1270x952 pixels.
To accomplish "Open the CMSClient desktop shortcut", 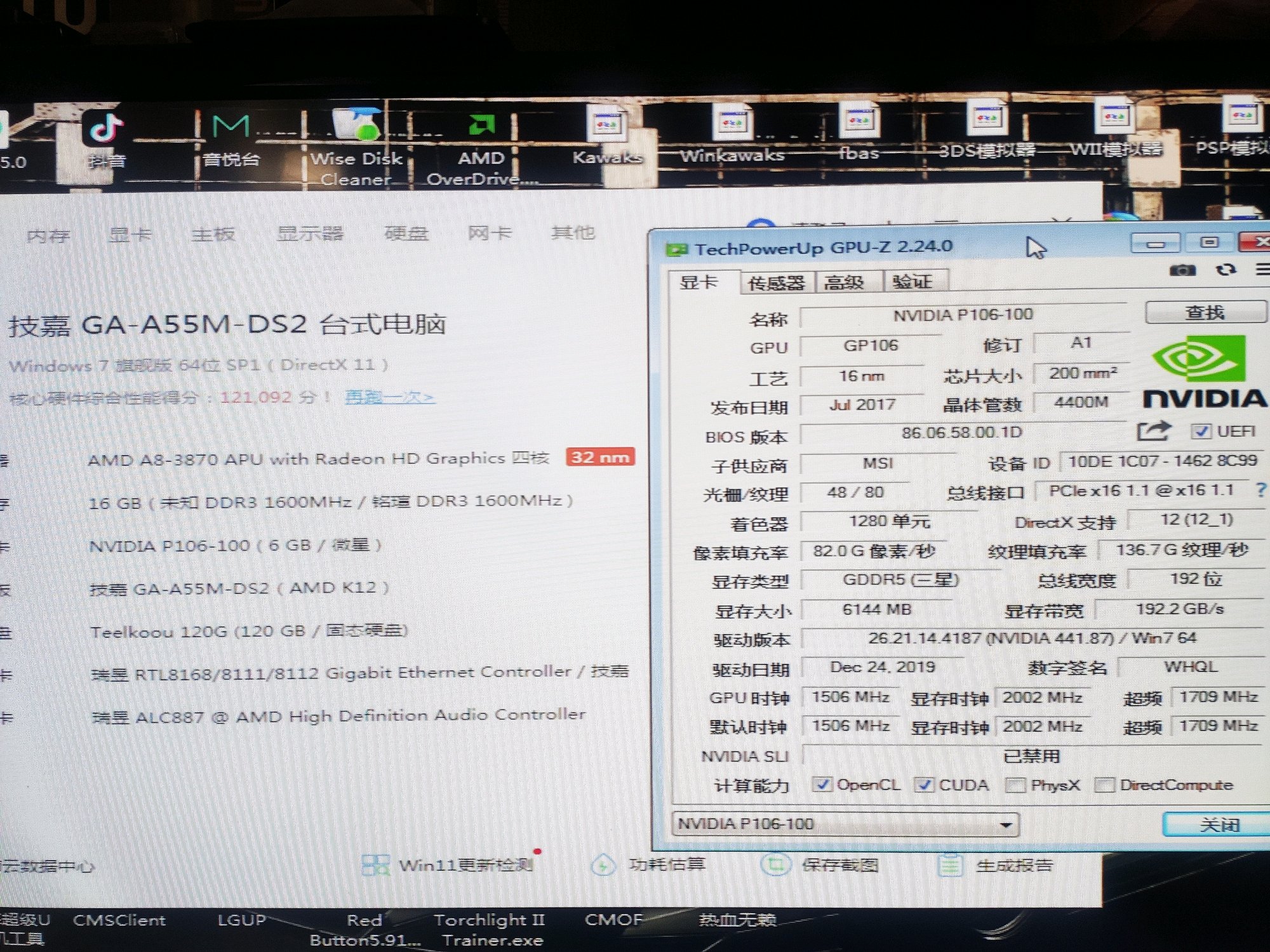I will pos(119,920).
